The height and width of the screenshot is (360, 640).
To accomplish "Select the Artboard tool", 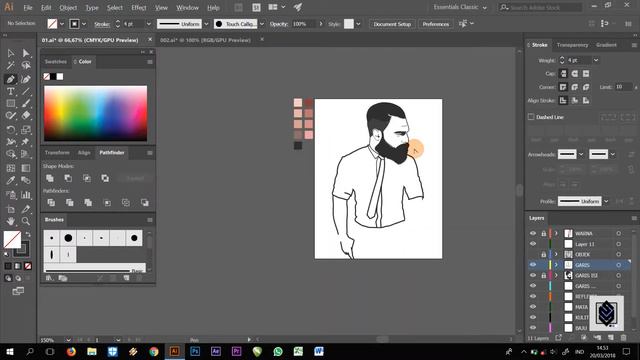I will pos(11,209).
